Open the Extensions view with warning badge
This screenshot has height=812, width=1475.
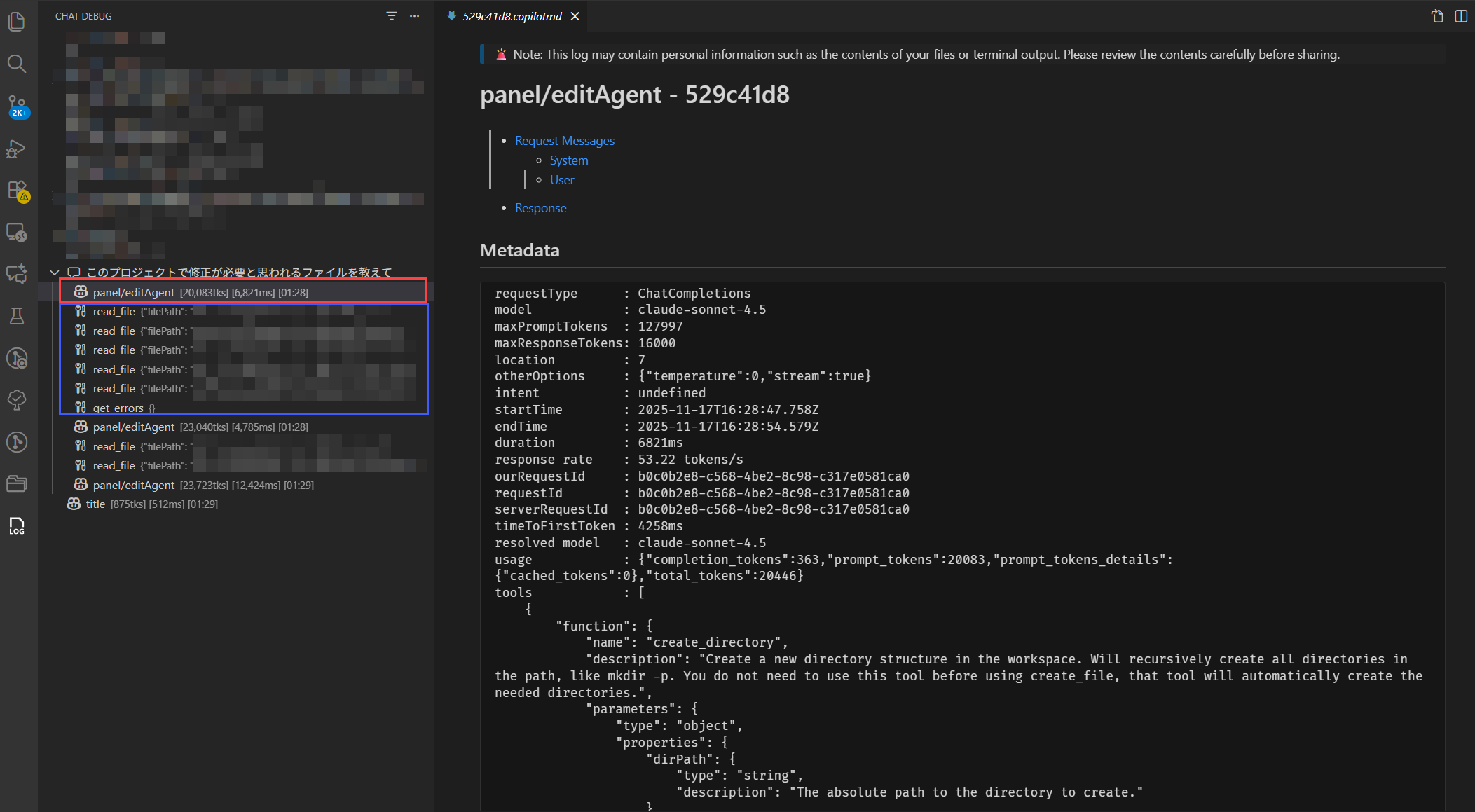point(17,191)
